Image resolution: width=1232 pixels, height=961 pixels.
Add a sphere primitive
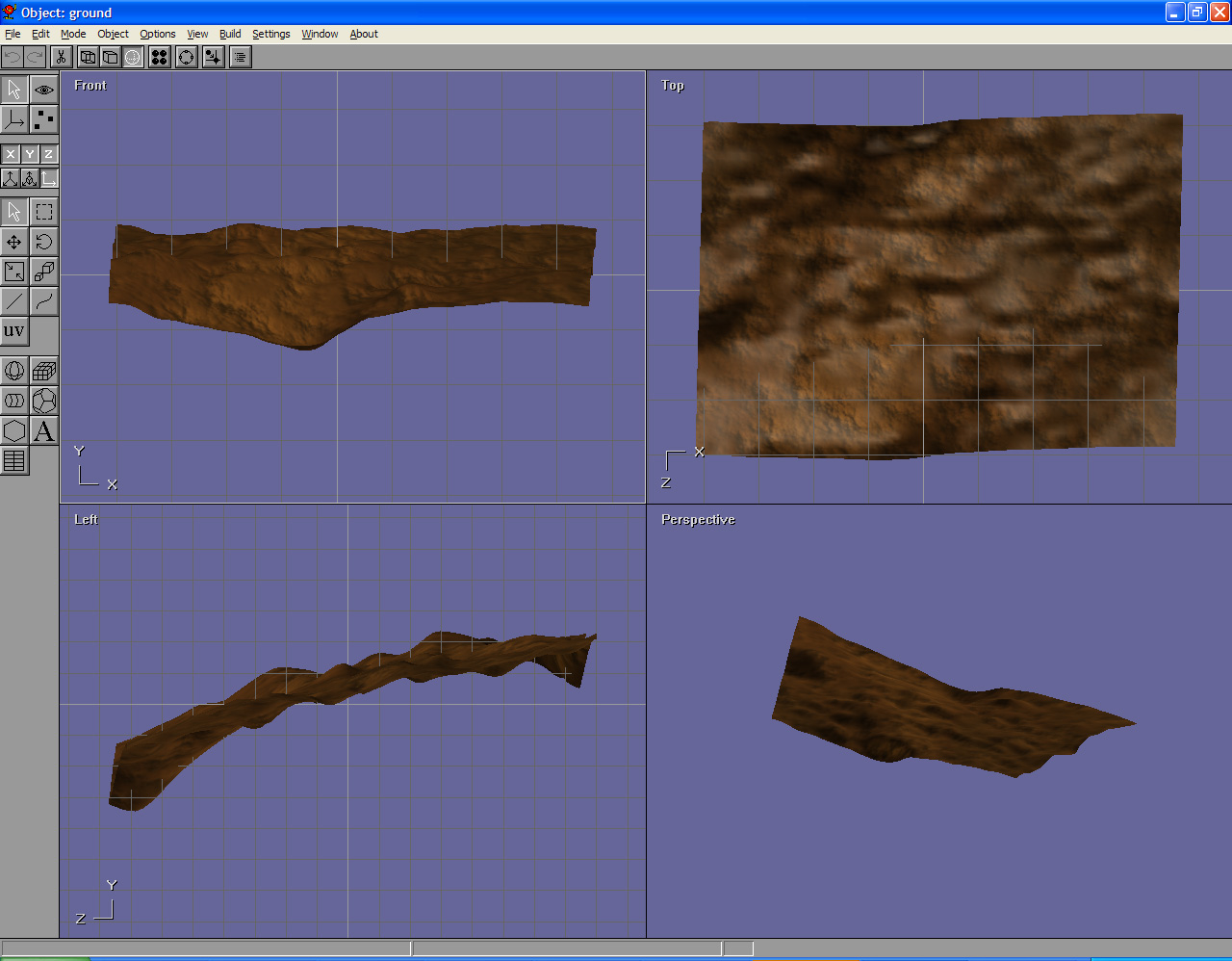click(x=14, y=371)
